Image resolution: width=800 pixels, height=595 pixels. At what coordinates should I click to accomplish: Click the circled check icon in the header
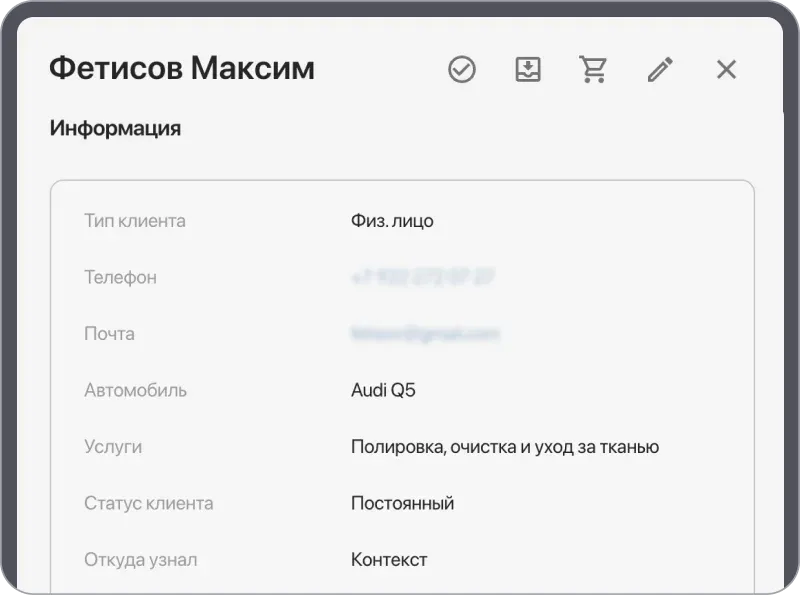click(x=462, y=69)
